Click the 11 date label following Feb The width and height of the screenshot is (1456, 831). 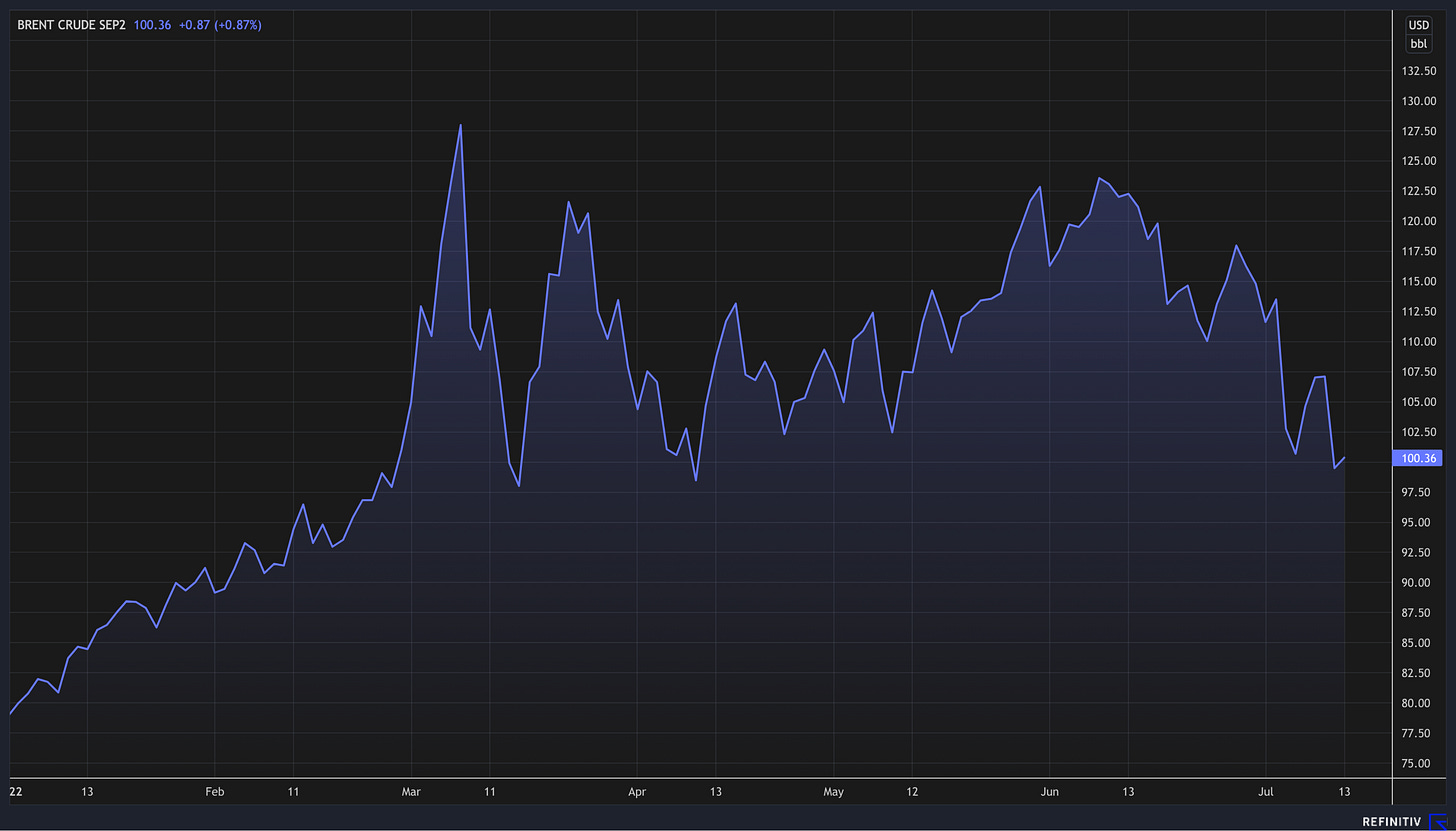293,791
